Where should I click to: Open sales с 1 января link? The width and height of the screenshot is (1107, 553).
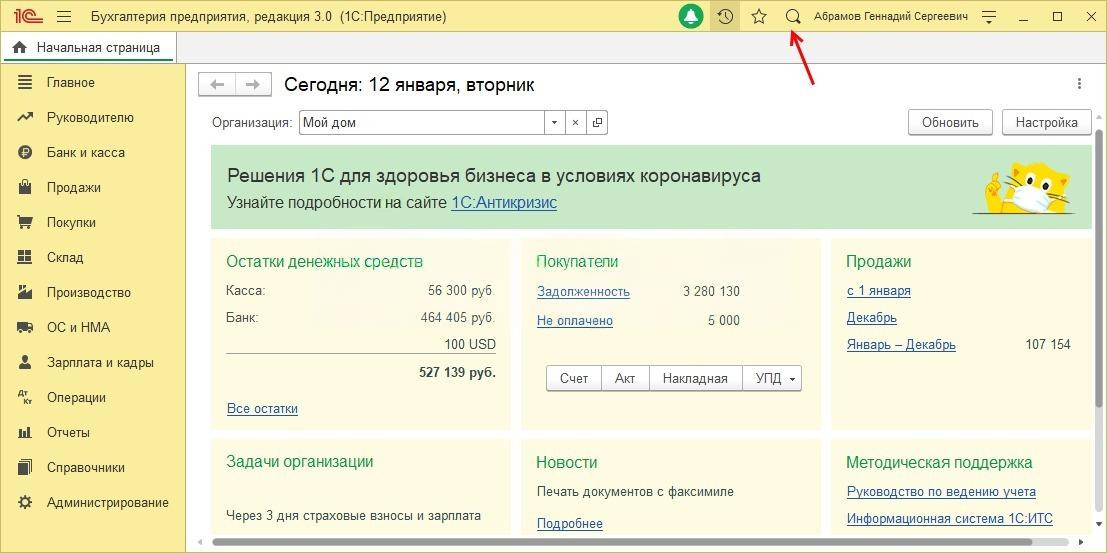coord(878,290)
